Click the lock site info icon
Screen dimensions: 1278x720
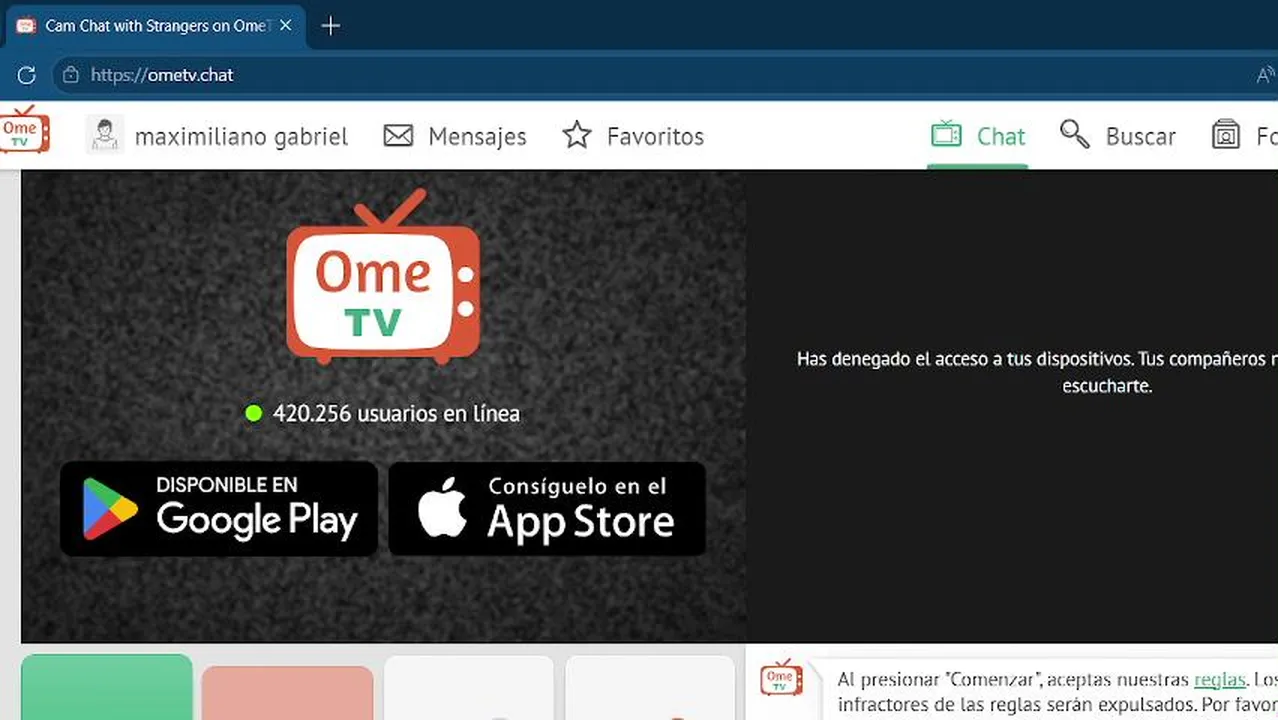tap(70, 75)
